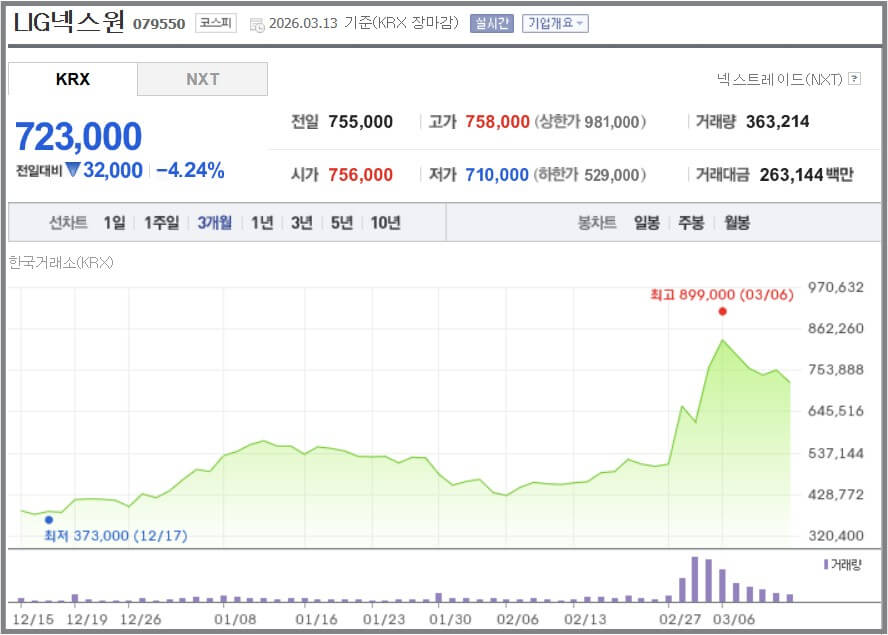Screen dimensions: 888x635
Task: Click the upper limit price 981,000
Action: [612, 122]
